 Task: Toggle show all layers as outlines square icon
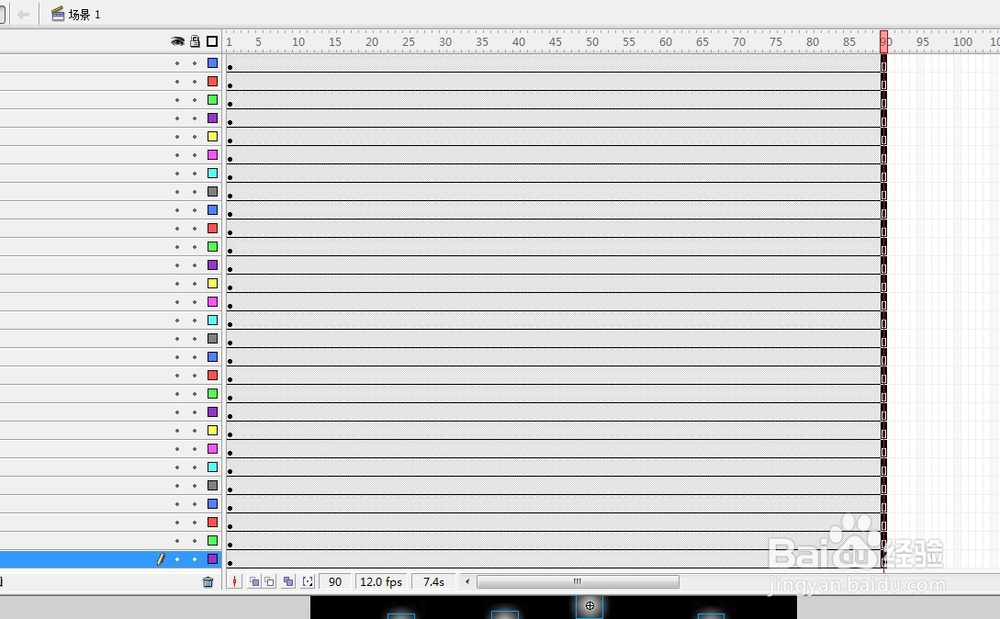pyautogui.click(x=212, y=41)
